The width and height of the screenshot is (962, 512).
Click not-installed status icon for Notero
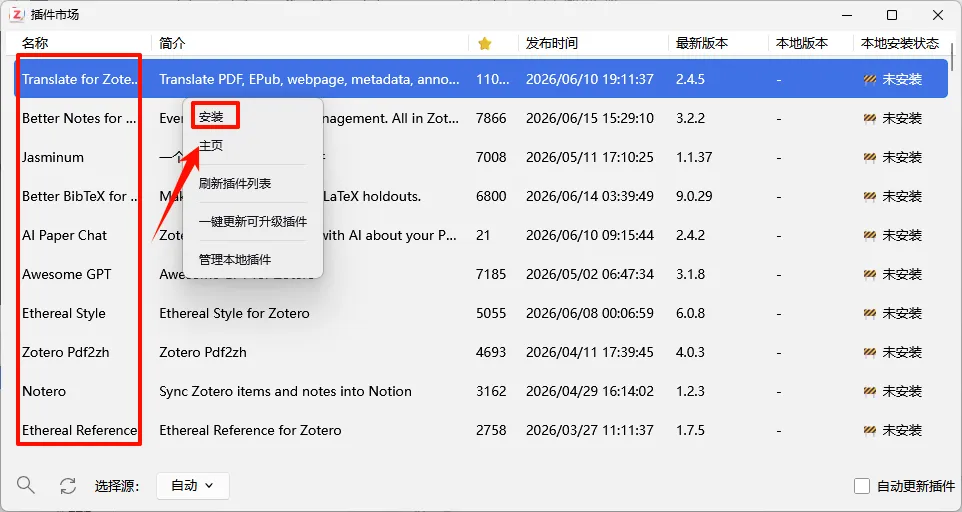869,391
